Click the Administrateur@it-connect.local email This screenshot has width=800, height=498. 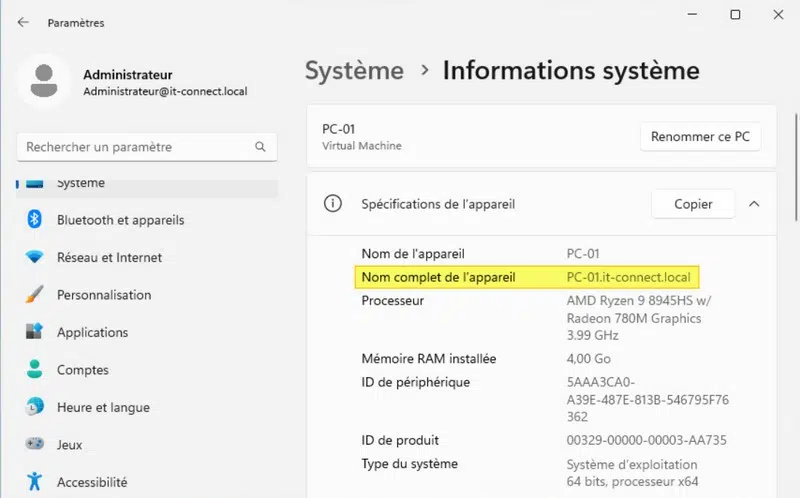165,91
